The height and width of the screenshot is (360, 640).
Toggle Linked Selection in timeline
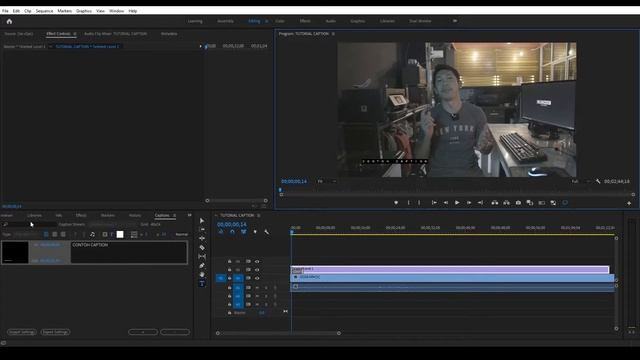[x=244, y=232]
